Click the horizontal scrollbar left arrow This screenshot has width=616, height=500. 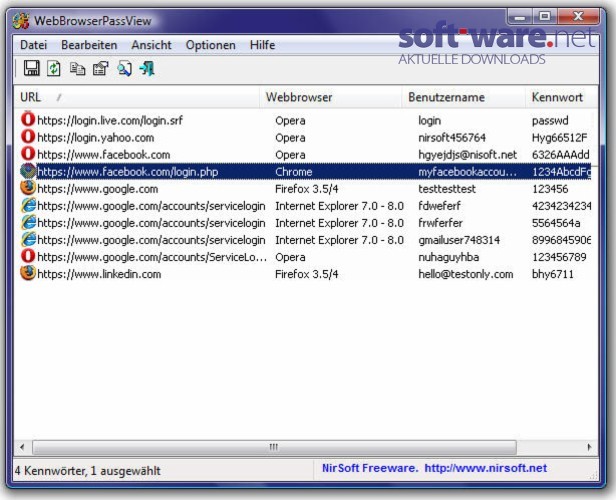22,447
